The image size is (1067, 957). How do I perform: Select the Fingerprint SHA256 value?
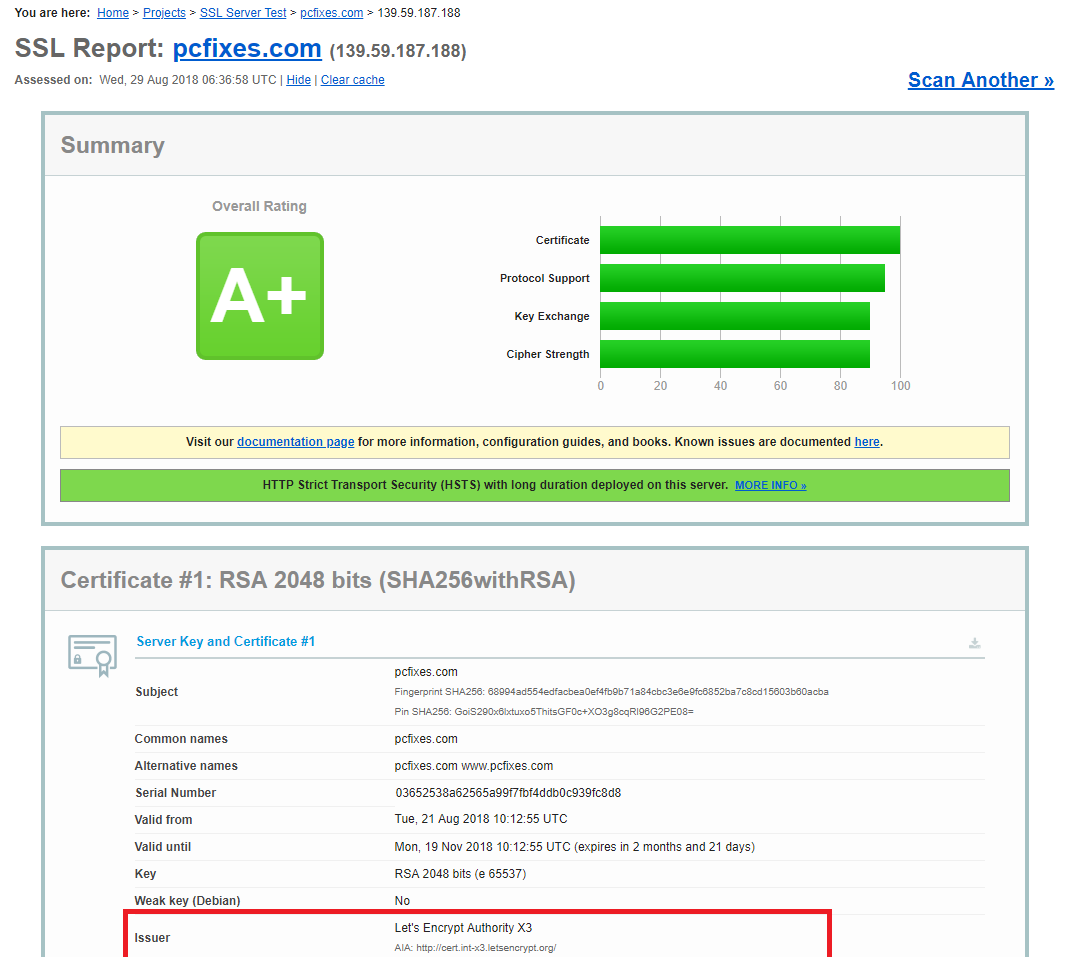[658, 692]
